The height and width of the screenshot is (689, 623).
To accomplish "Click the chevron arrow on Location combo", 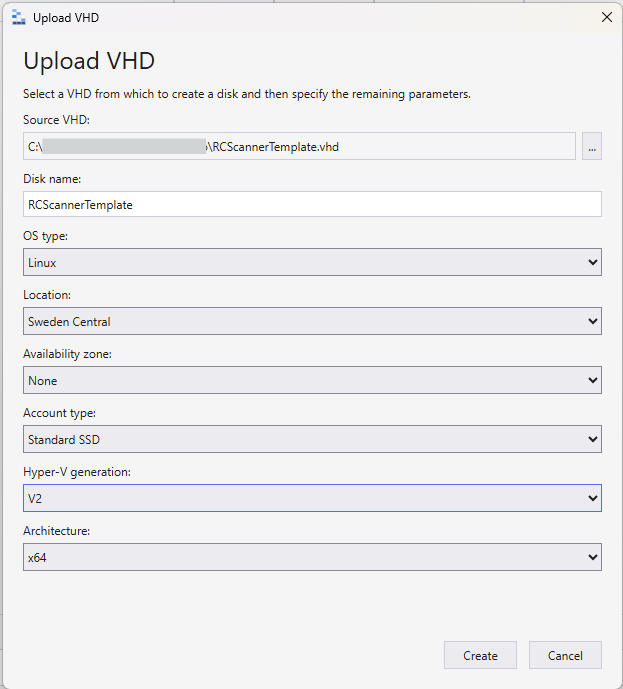I will click(x=593, y=321).
